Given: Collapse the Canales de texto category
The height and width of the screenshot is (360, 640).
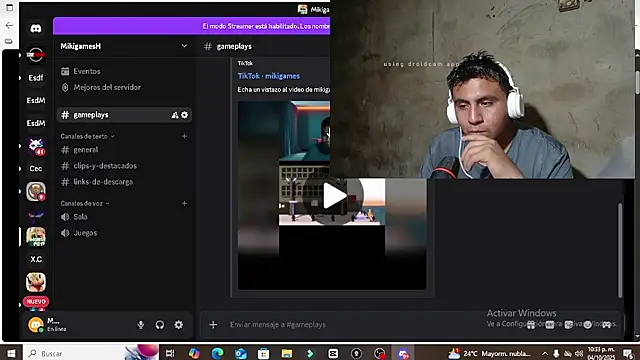Looking at the screenshot, I should (x=87, y=136).
